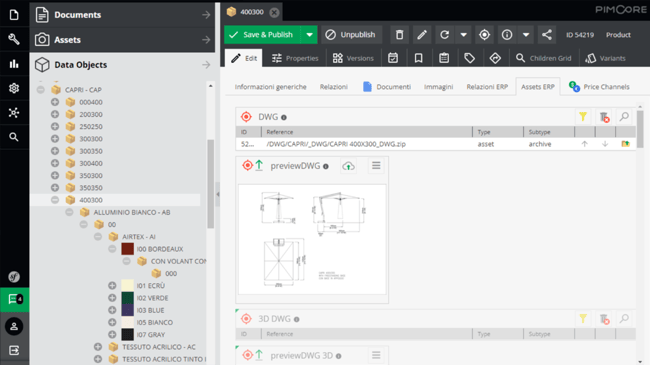Screen dimensions: 650x365
Task: Open the search icon in left sidebar
Action: point(14,137)
